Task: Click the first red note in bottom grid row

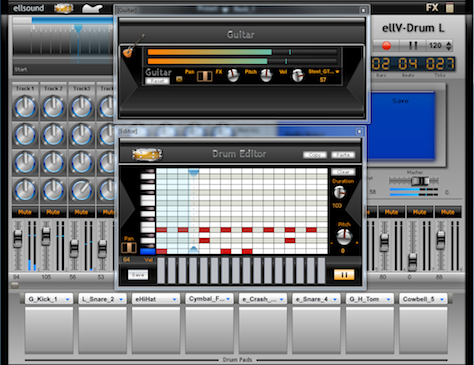Action: pos(162,251)
